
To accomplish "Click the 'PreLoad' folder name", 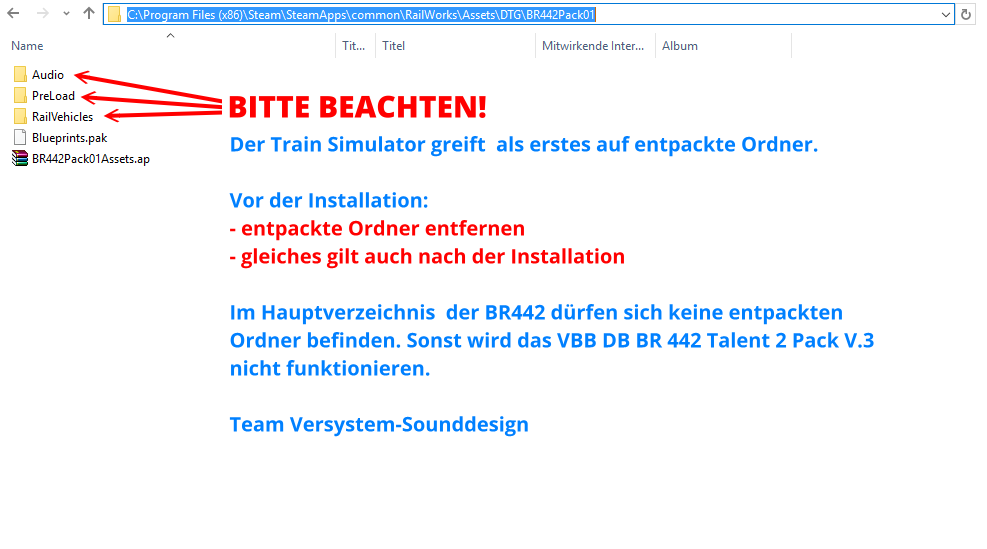I will point(54,96).
